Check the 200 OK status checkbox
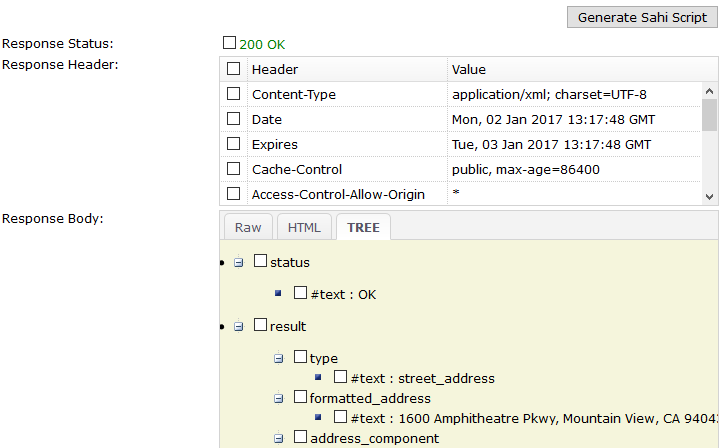This screenshot has width=726, height=448. [230, 43]
